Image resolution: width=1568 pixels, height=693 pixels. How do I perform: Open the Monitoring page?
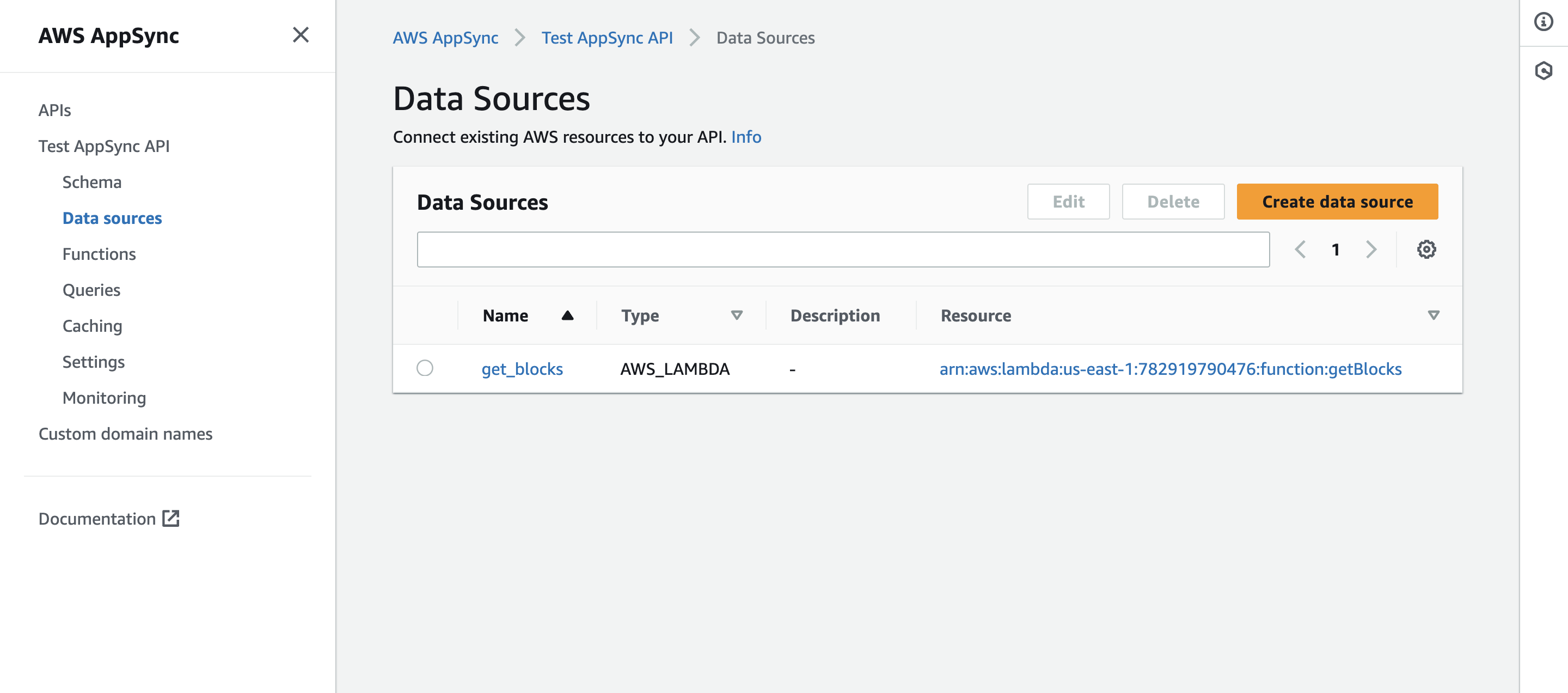pyautogui.click(x=104, y=398)
